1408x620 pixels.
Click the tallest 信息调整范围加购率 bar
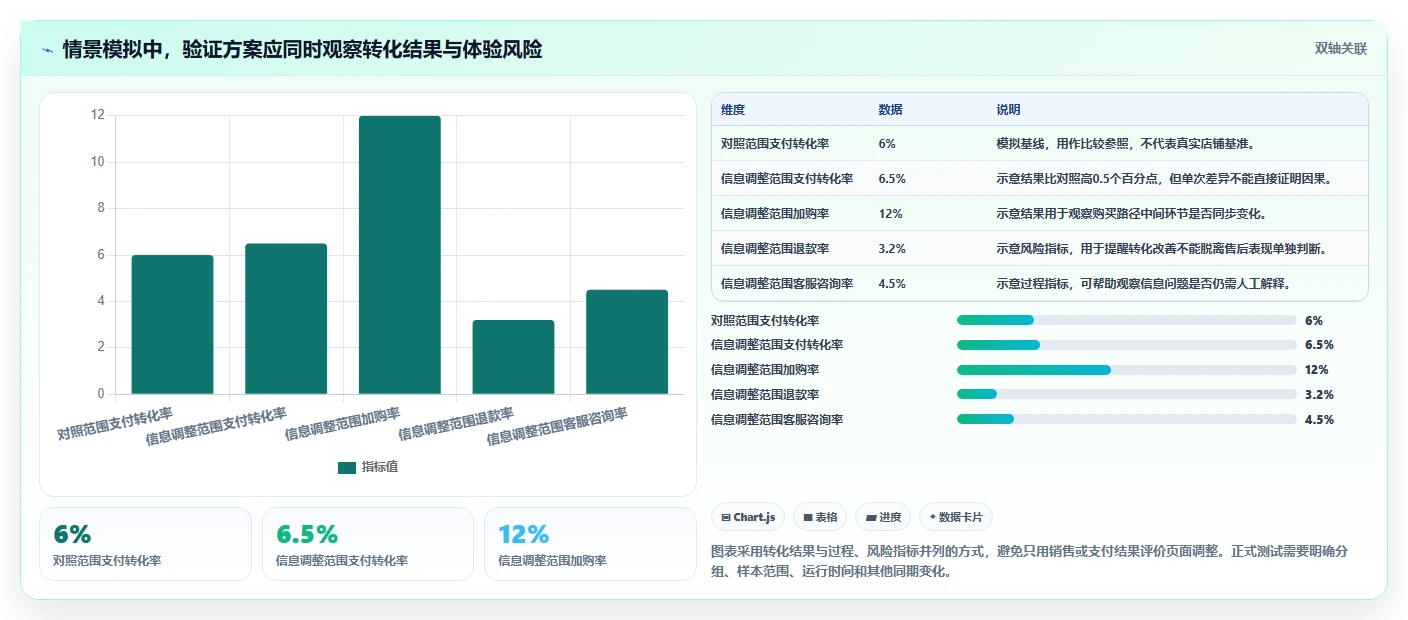coord(400,255)
